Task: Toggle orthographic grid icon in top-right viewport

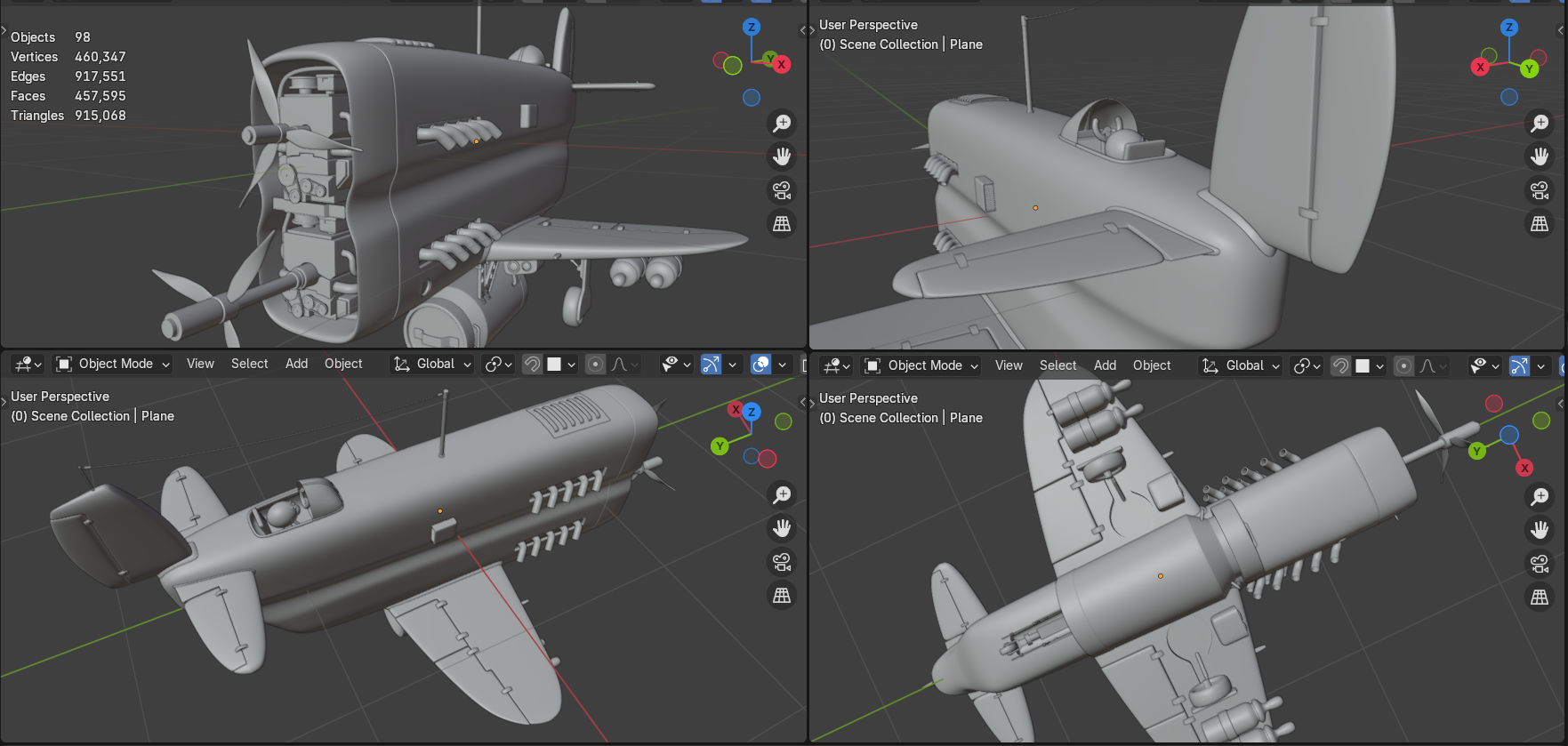Action: click(1540, 224)
